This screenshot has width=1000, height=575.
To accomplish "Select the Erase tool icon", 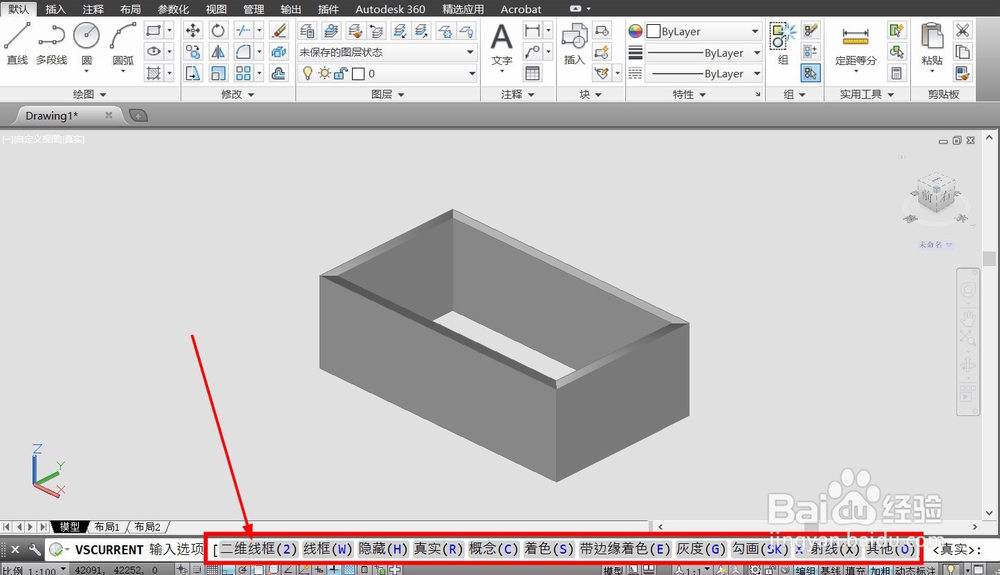I will pos(279,30).
